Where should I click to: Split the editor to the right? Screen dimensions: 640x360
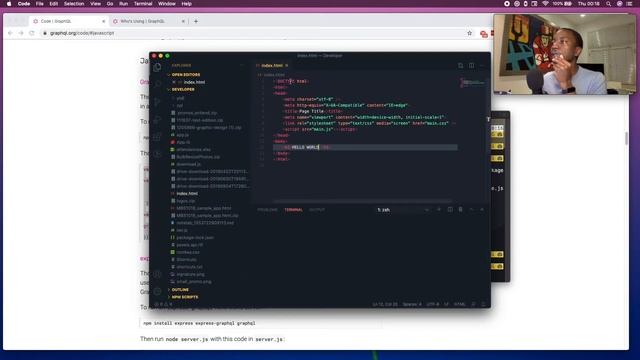pos(471,65)
